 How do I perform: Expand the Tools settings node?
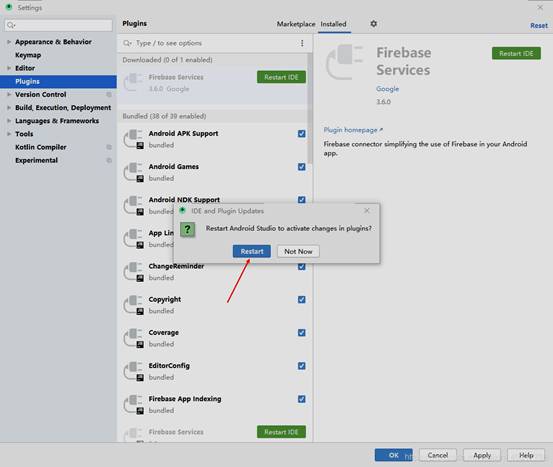pyautogui.click(x=9, y=134)
